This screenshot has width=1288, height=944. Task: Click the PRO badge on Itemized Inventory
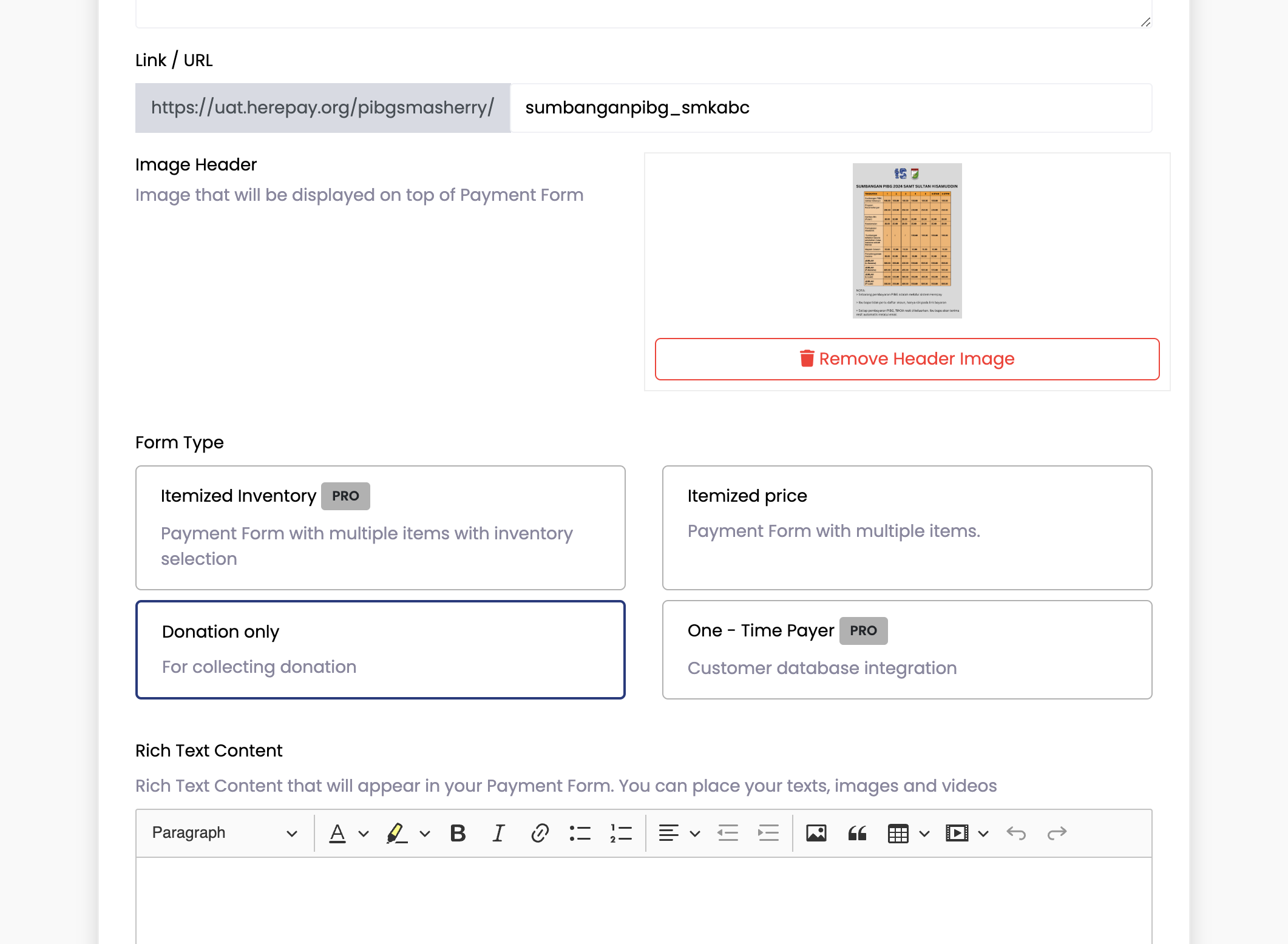point(345,496)
